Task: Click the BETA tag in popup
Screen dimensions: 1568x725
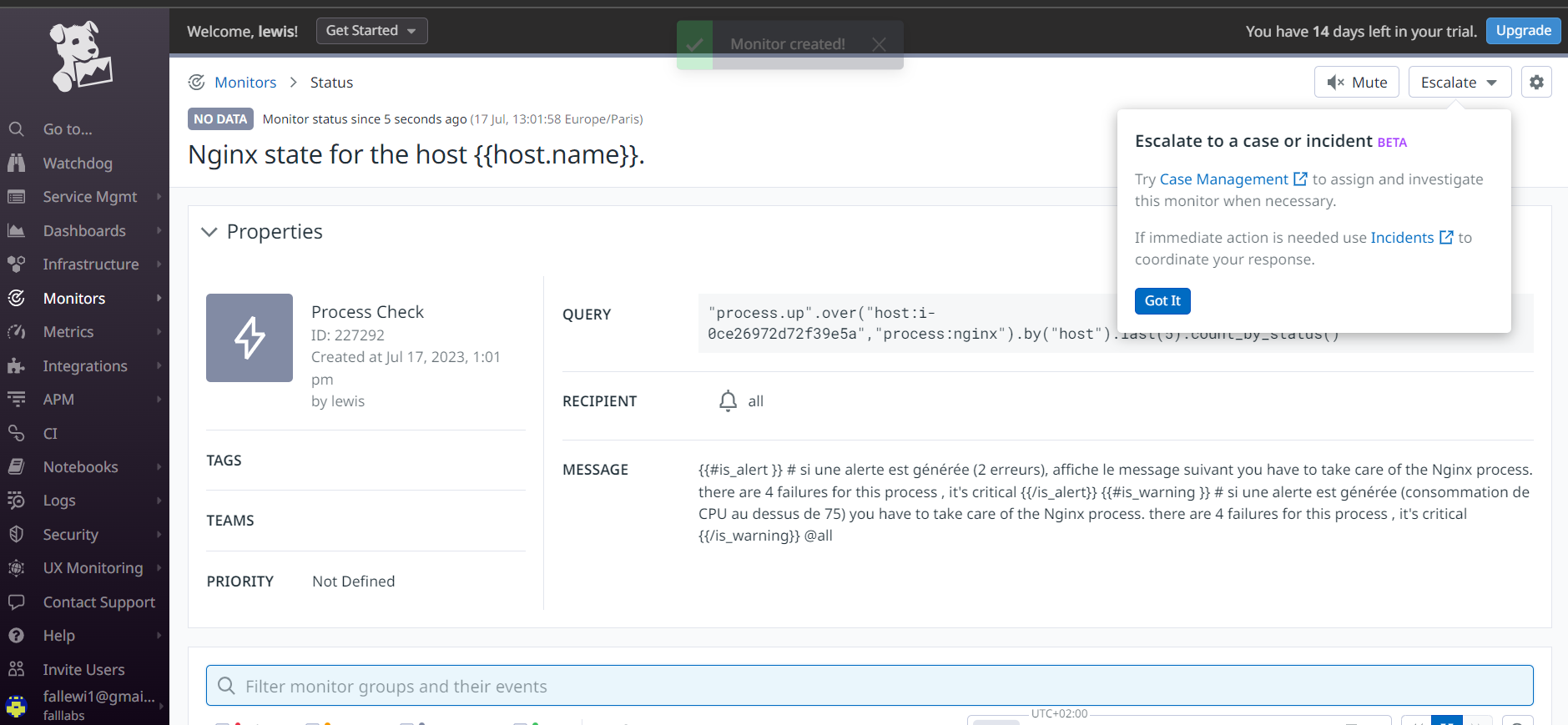Action: 1392,143
